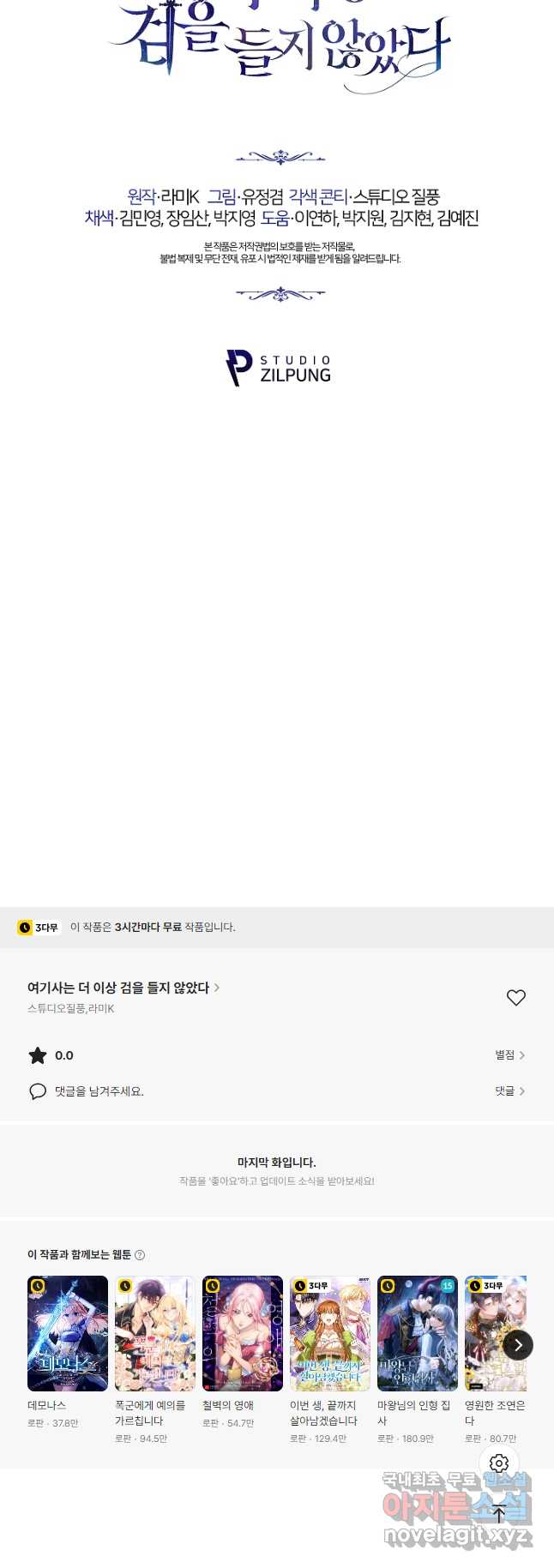The width and height of the screenshot is (554, 1568).
Task: Click 댓글을 남겨주세요 comment field
Action: (x=99, y=1091)
